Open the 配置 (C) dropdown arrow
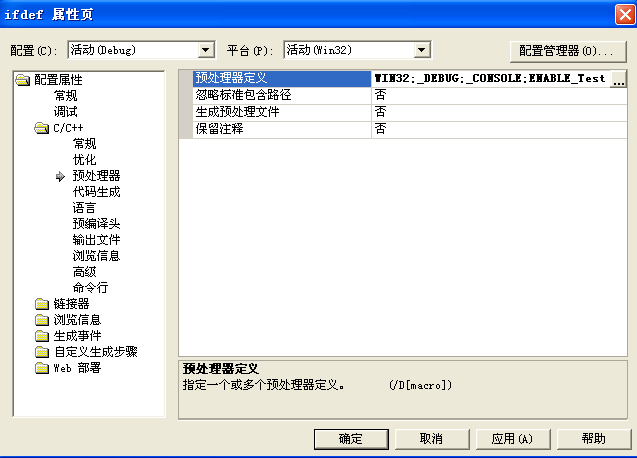The width and height of the screenshot is (637, 458). pos(206,50)
